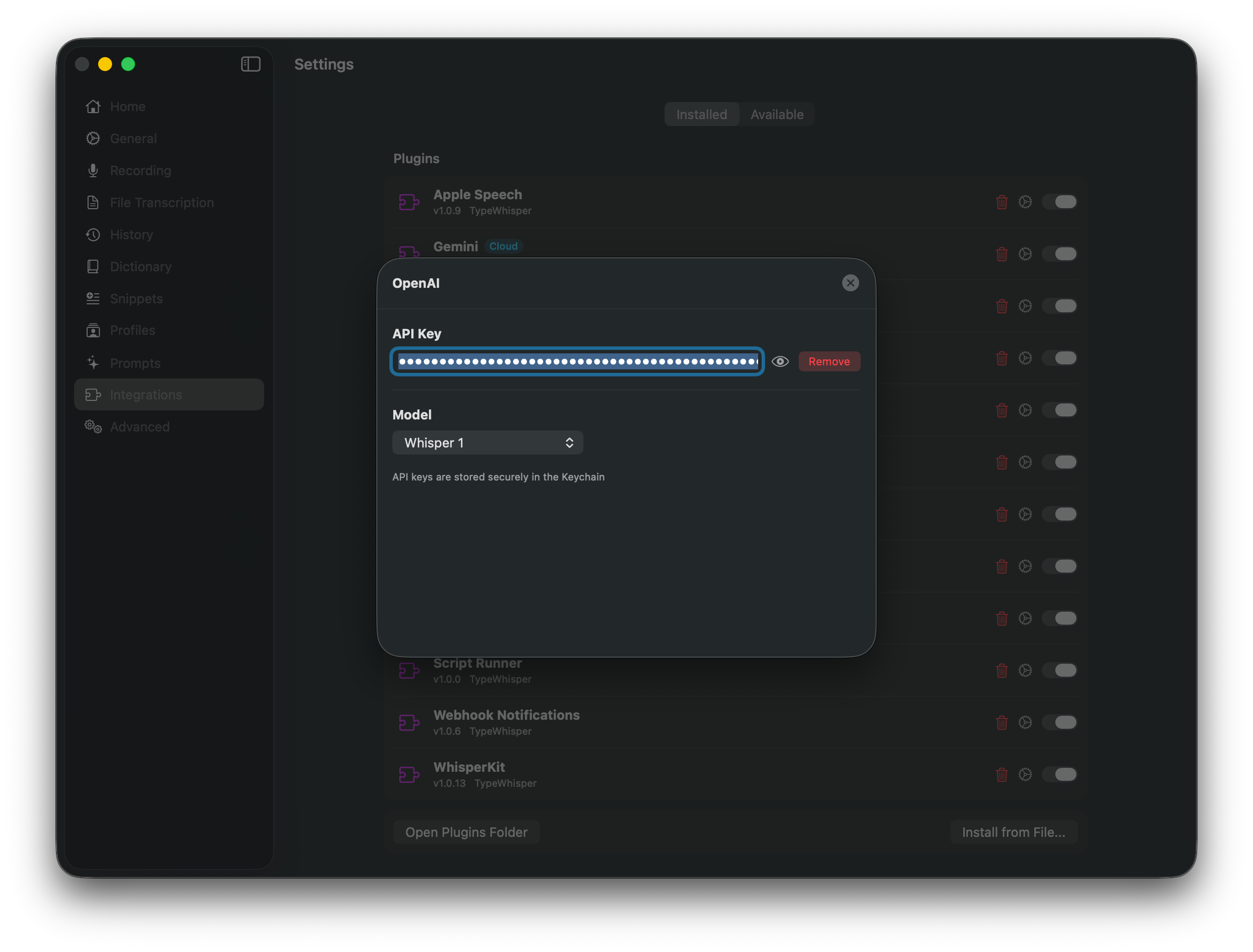
Task: Open the Recording section in the sidebar
Action: click(140, 170)
